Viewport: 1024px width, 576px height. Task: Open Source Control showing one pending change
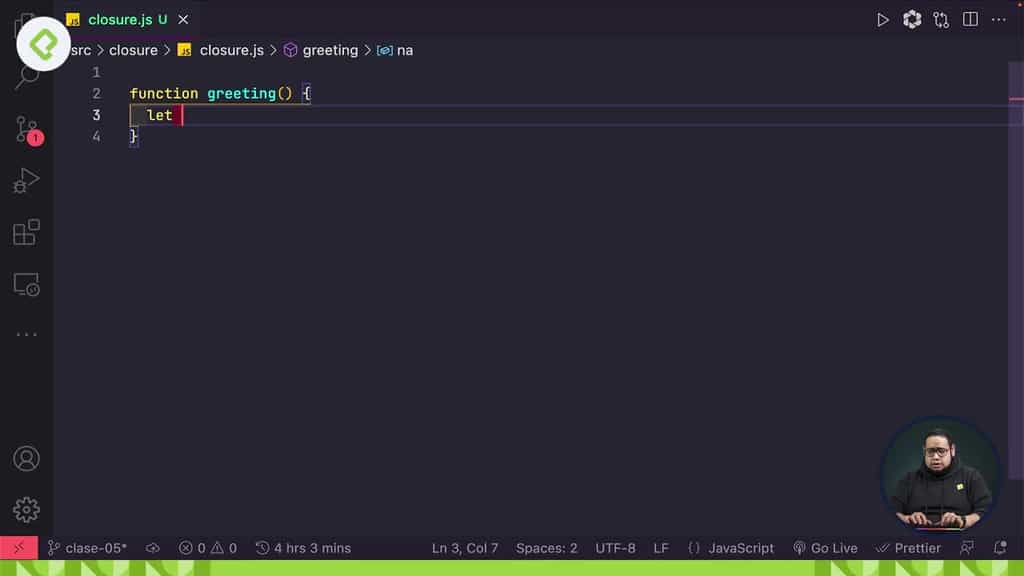(25, 128)
